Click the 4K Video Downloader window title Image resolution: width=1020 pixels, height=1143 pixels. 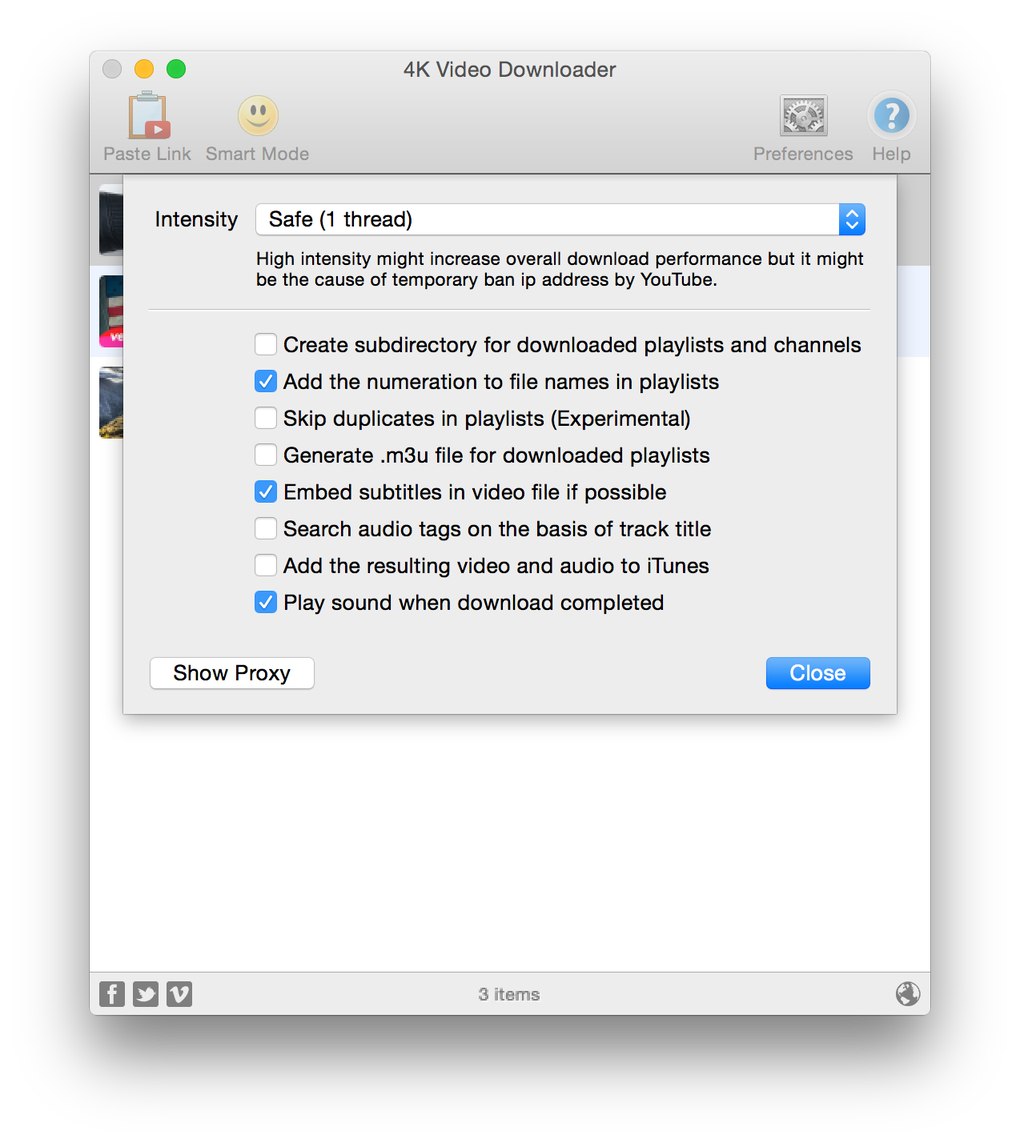pyautogui.click(x=510, y=69)
